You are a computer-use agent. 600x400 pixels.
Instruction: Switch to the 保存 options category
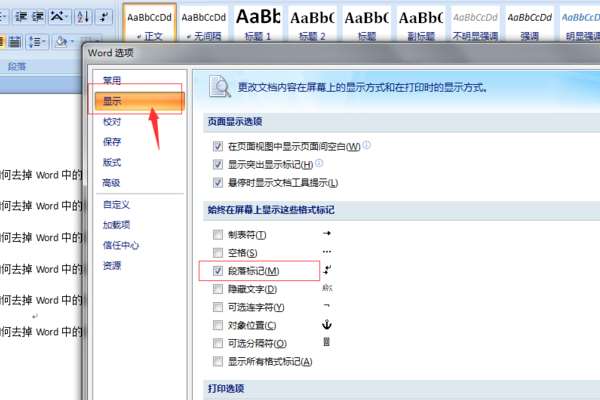pos(112,142)
